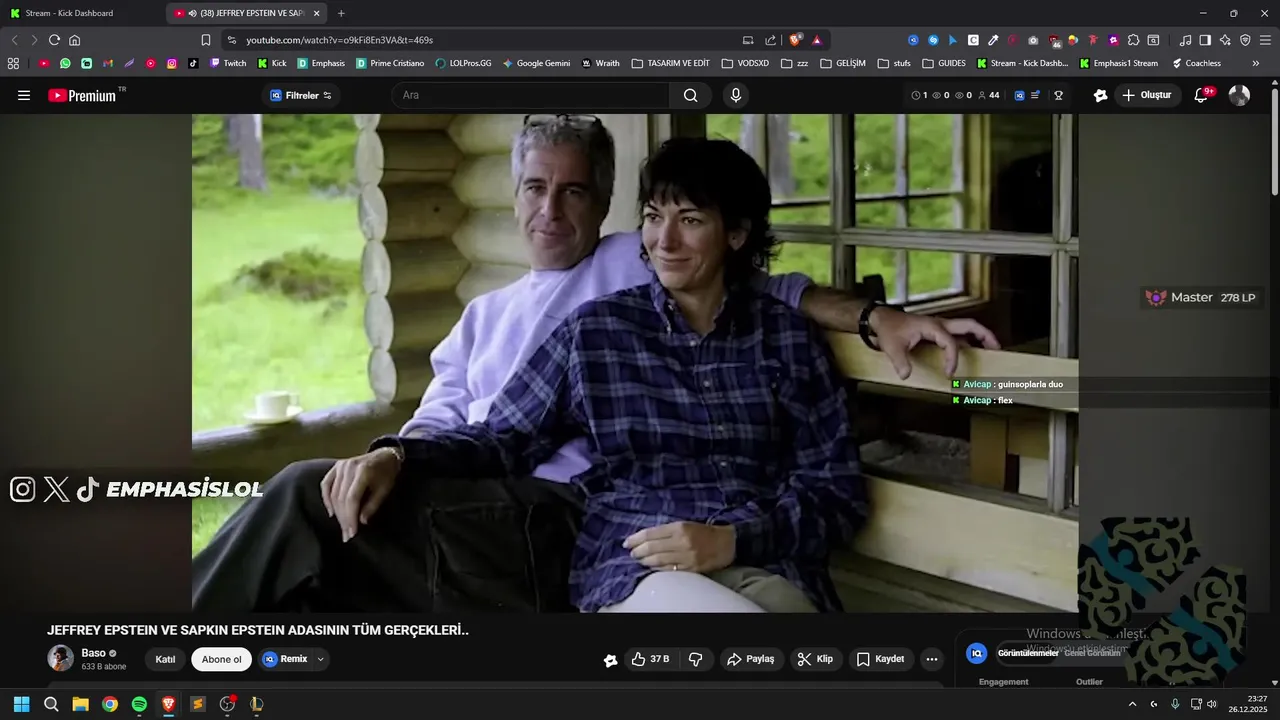Open Brave Leo AI sparkle icon

(1225, 40)
